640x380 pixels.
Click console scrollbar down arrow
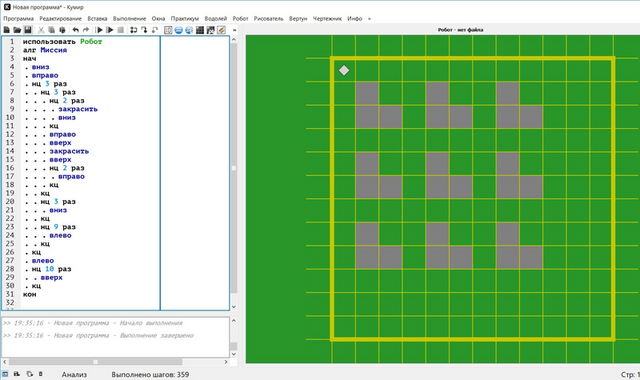(234, 354)
